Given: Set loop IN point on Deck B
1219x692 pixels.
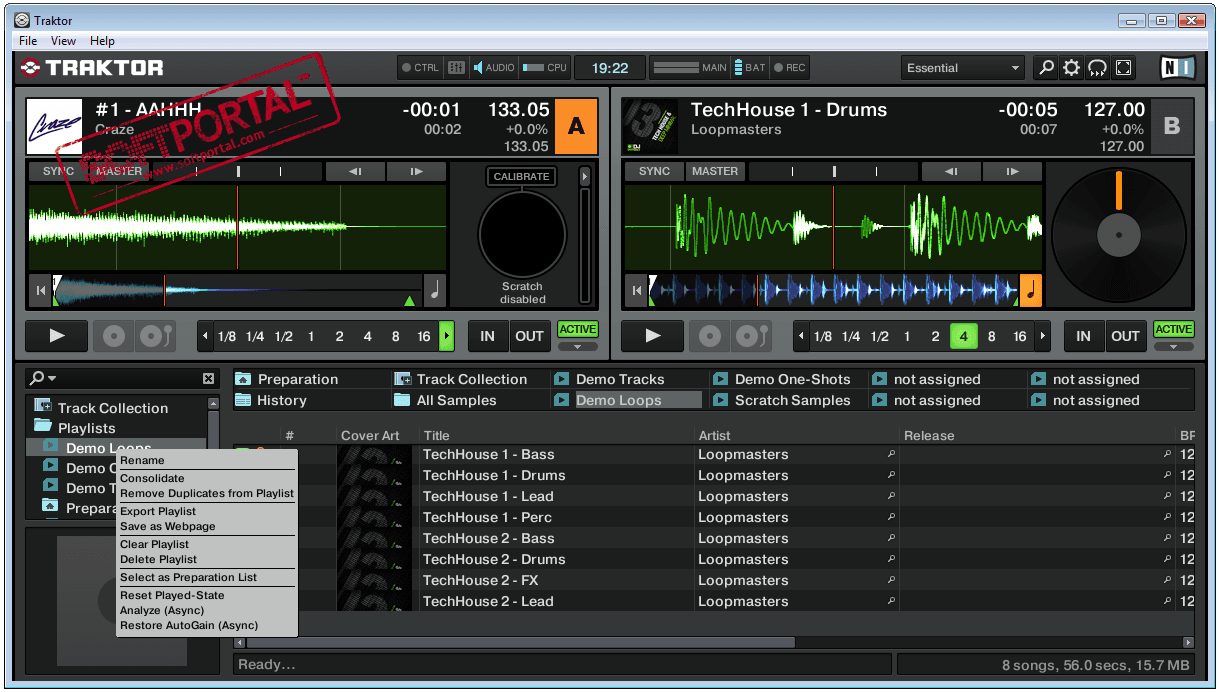Looking at the screenshot, I should point(1083,336).
